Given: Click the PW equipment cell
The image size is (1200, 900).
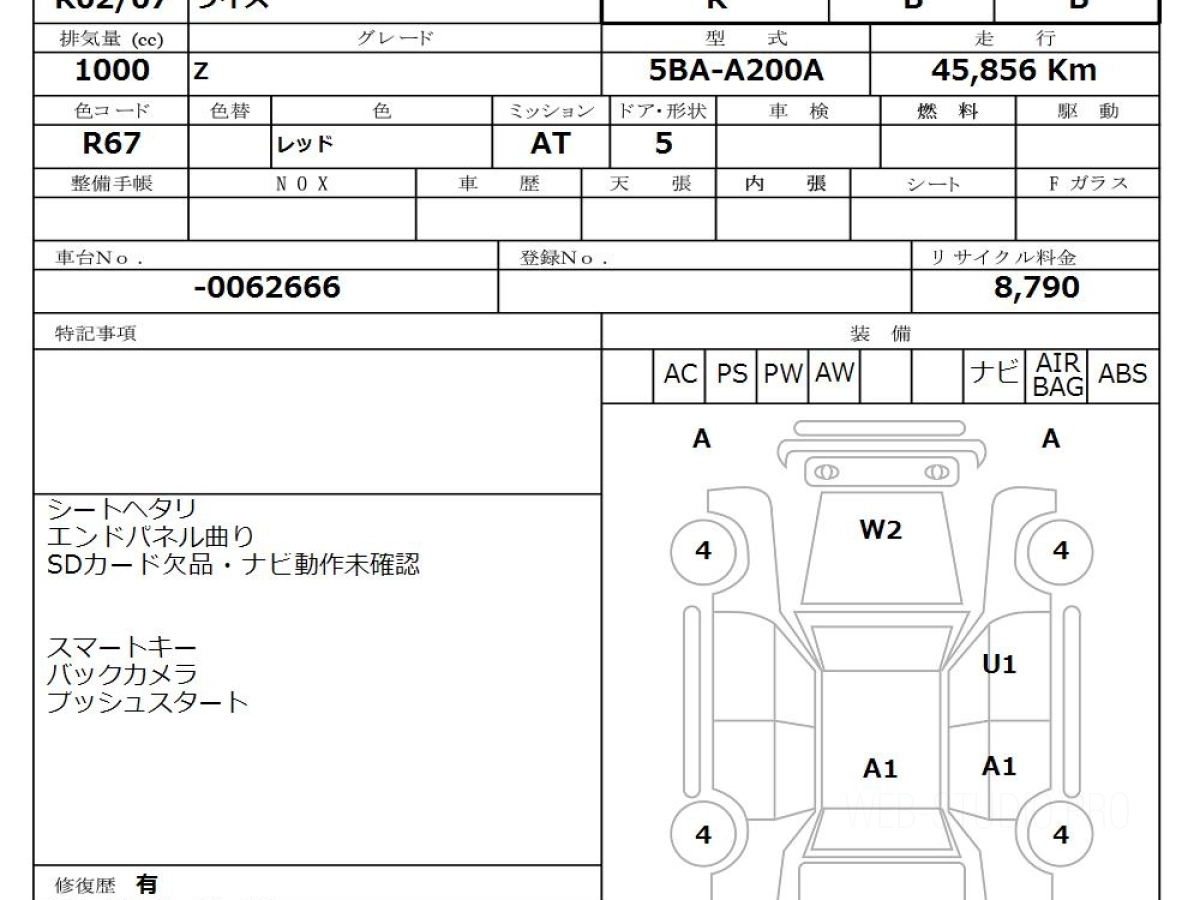Looking at the screenshot, I should click(784, 375).
